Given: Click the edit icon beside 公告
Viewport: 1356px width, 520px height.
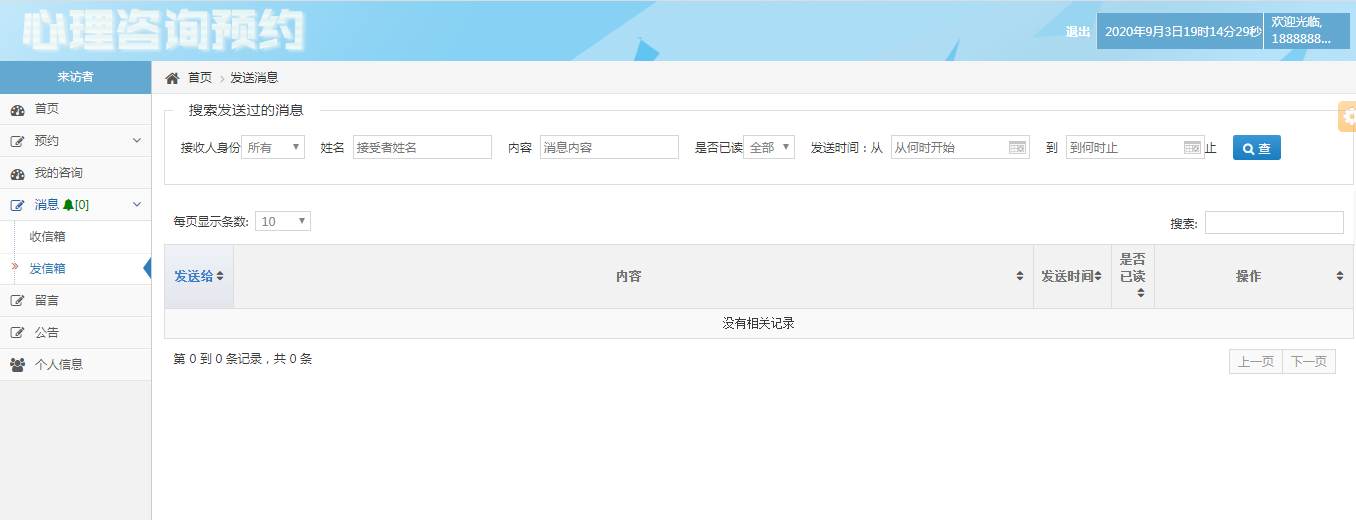Looking at the screenshot, I should point(17,333).
